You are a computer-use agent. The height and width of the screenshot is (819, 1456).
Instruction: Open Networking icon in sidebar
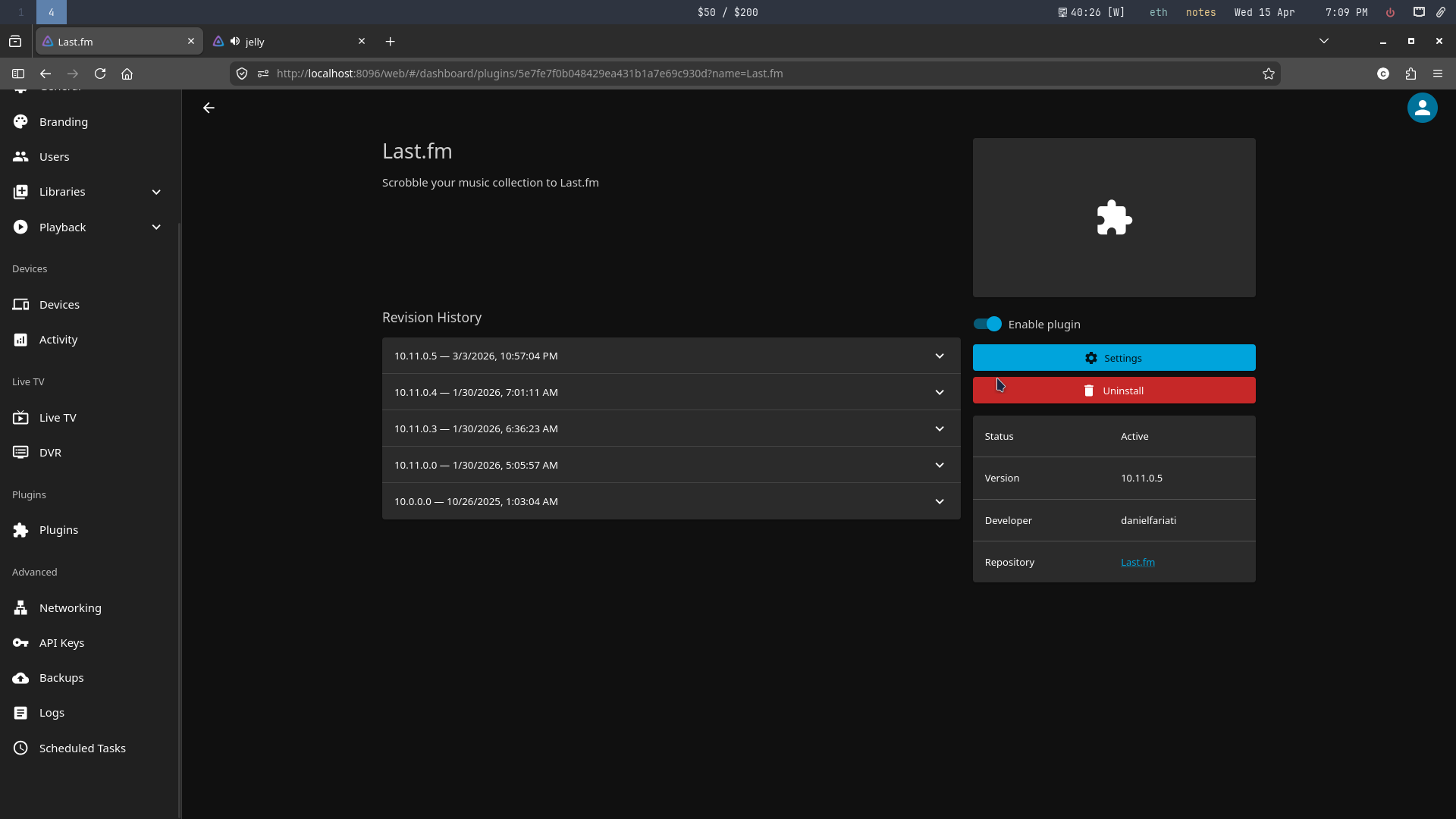(20, 607)
